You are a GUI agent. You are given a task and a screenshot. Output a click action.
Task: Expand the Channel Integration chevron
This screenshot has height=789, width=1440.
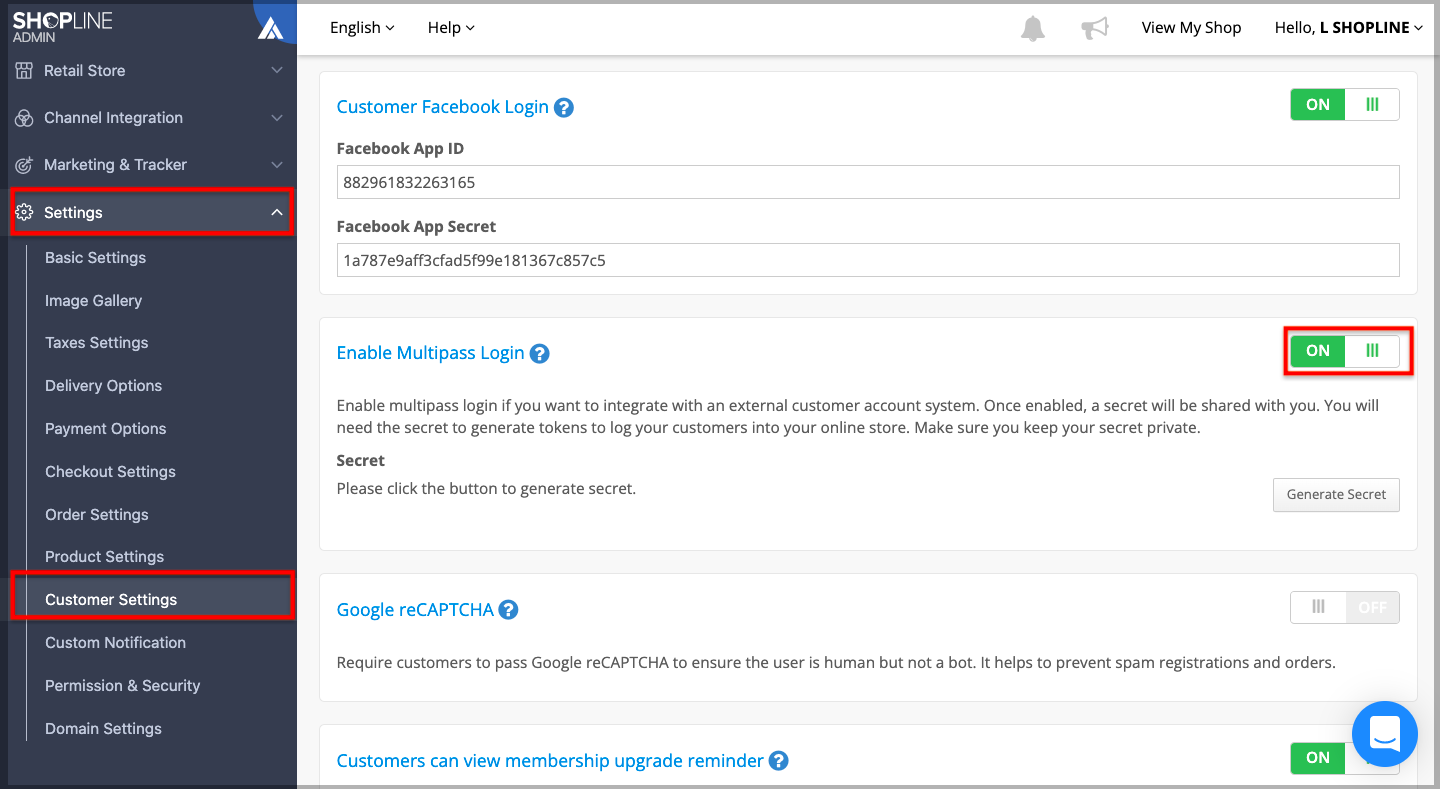[277, 118]
